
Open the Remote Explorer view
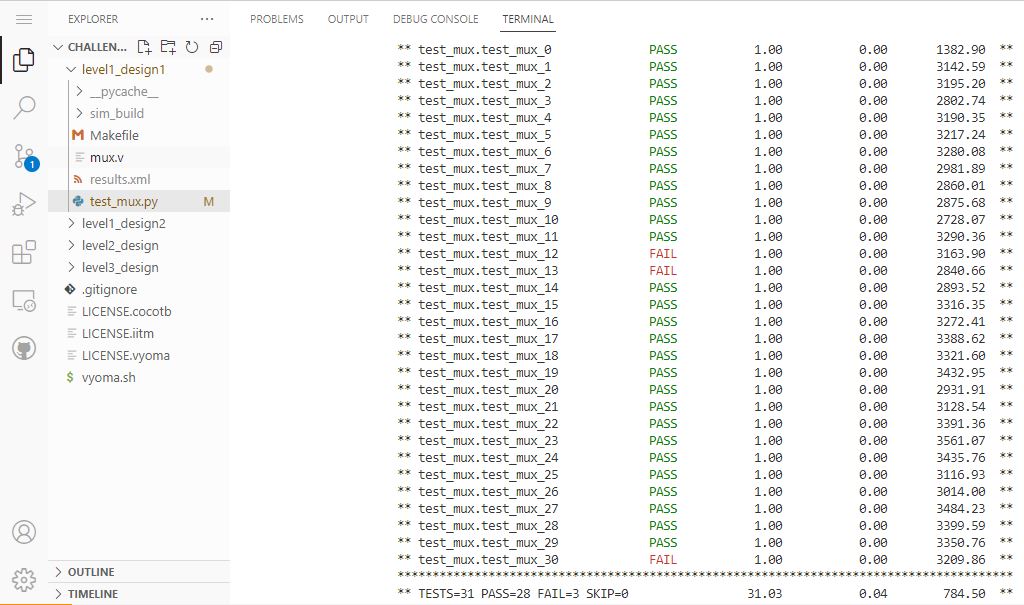tap(25, 300)
